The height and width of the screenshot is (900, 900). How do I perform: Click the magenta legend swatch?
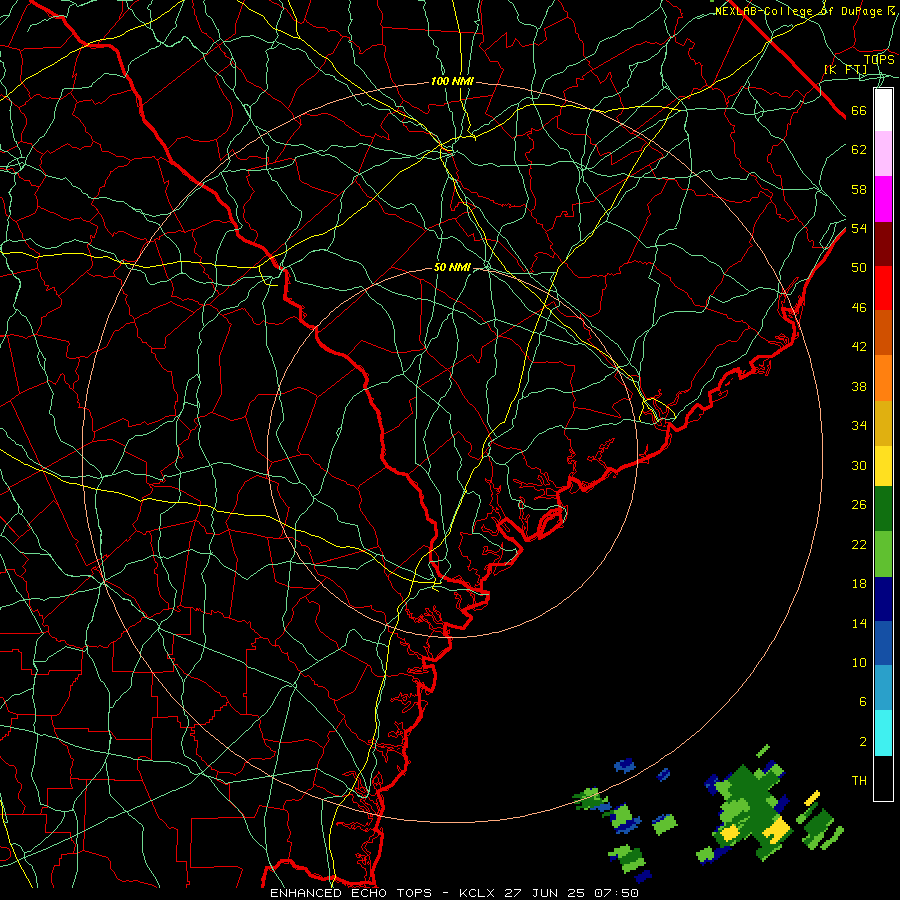[883, 199]
